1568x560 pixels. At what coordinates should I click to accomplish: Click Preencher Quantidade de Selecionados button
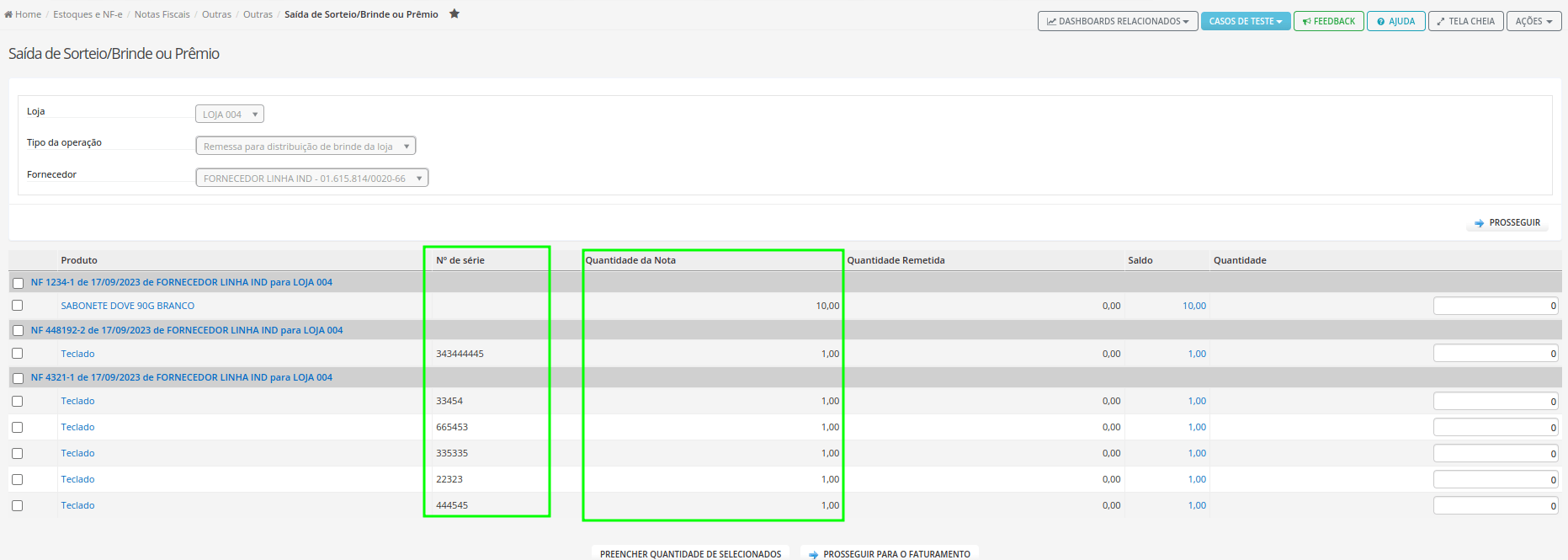pyautogui.click(x=690, y=553)
